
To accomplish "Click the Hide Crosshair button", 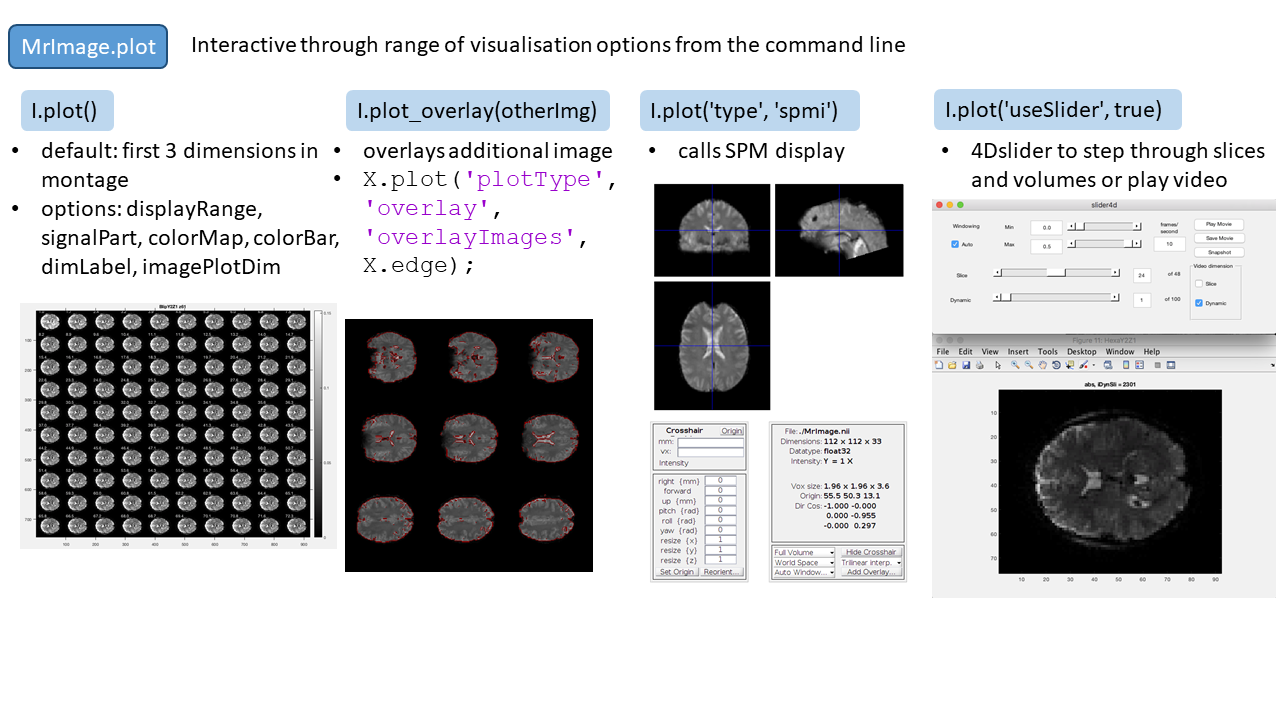I will [870, 552].
